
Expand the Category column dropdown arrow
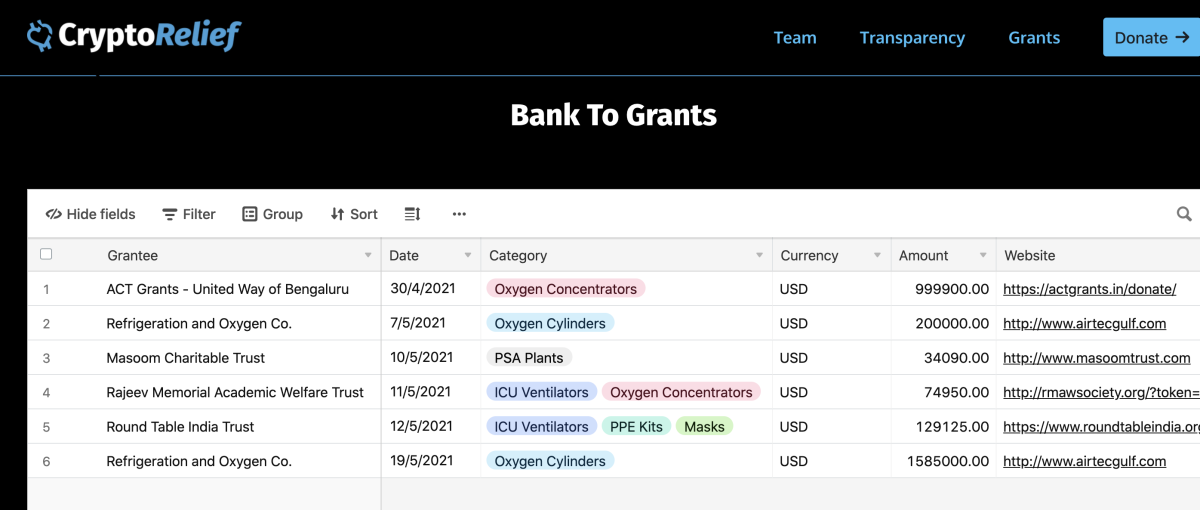760,255
